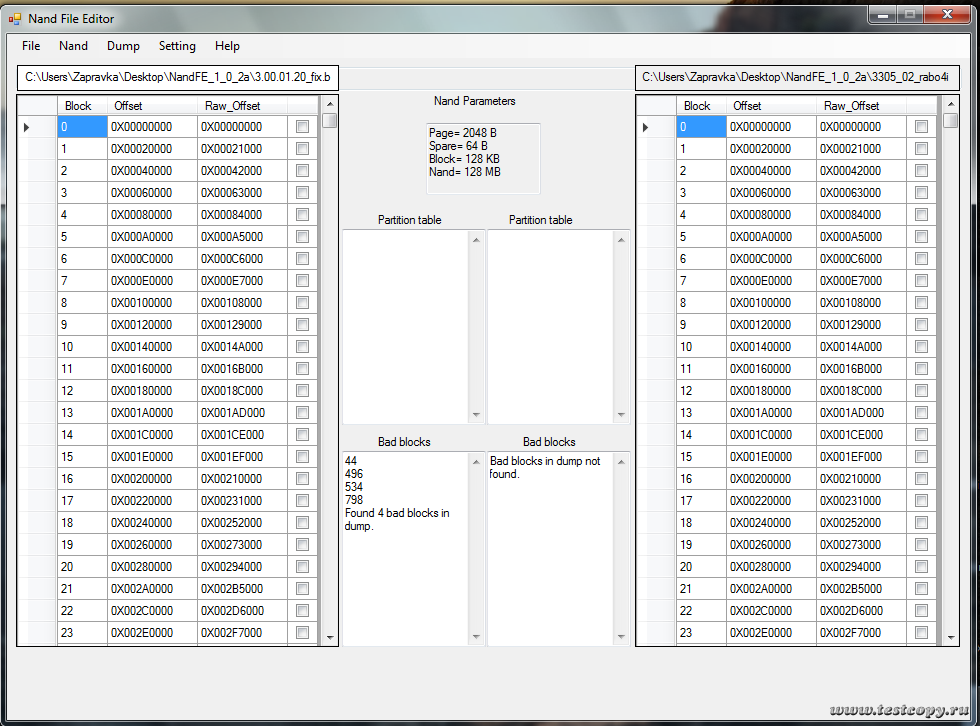Click the left block table's scroll down arrow

(329, 637)
